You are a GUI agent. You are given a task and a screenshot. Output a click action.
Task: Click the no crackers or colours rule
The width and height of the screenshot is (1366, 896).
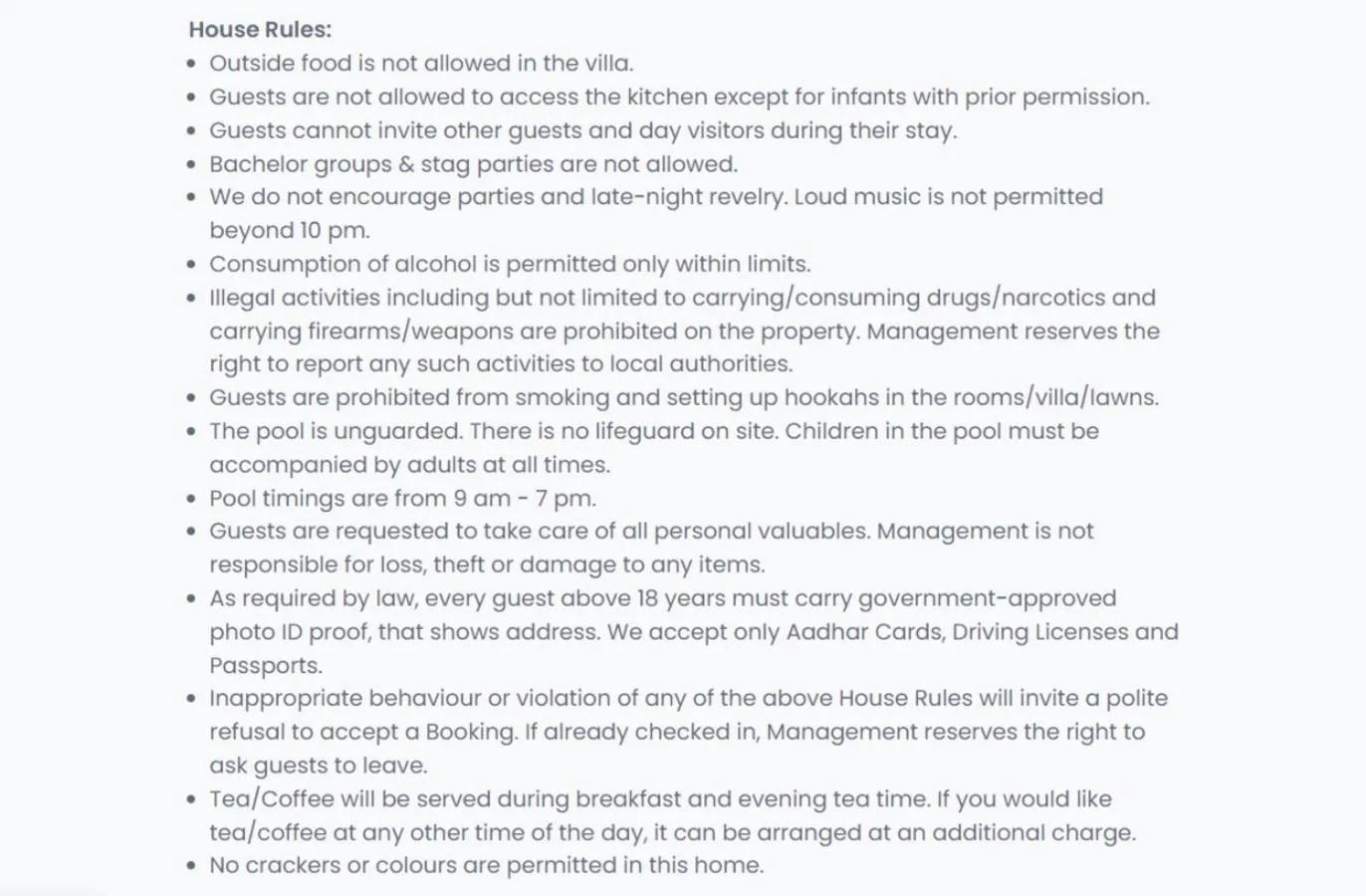tap(486, 866)
